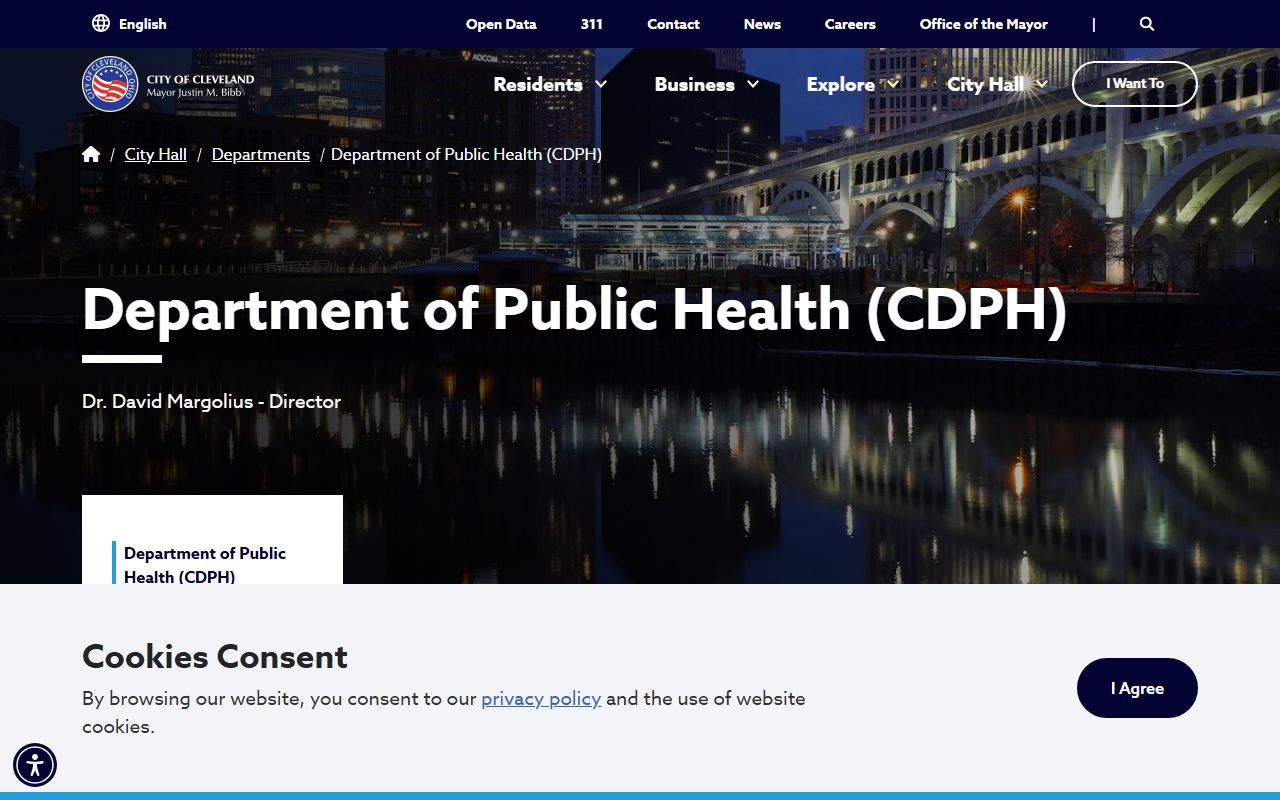Click the I Want To button
Screen dimensions: 1280x800
[x=1135, y=84]
